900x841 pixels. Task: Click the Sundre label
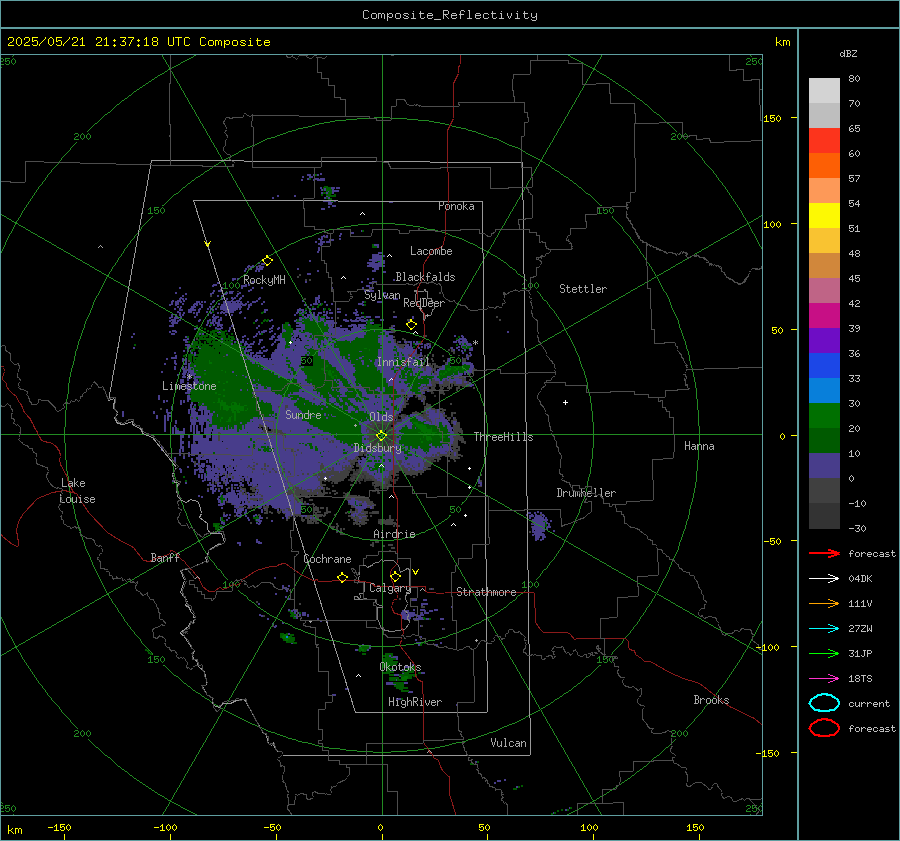click(304, 415)
